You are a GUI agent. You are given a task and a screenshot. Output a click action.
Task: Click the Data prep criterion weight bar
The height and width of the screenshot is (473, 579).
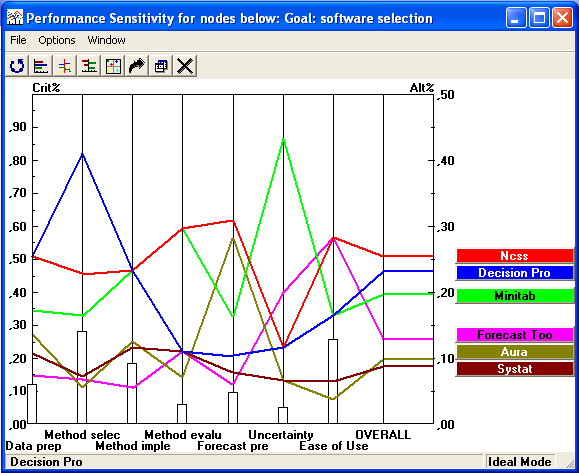point(32,404)
